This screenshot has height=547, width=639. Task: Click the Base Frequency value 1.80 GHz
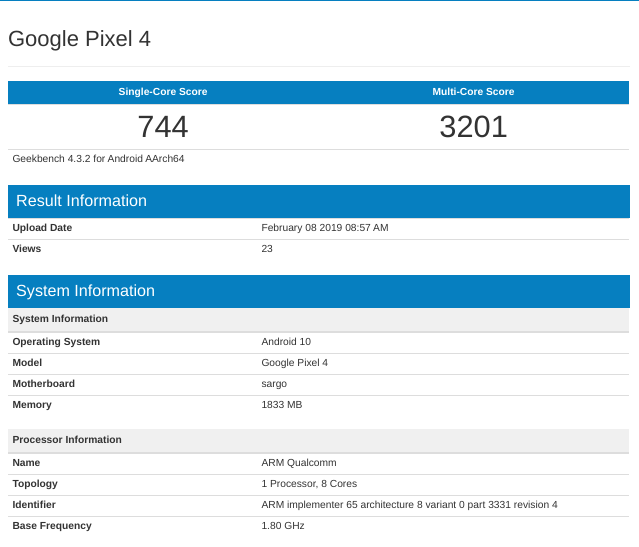(283, 526)
